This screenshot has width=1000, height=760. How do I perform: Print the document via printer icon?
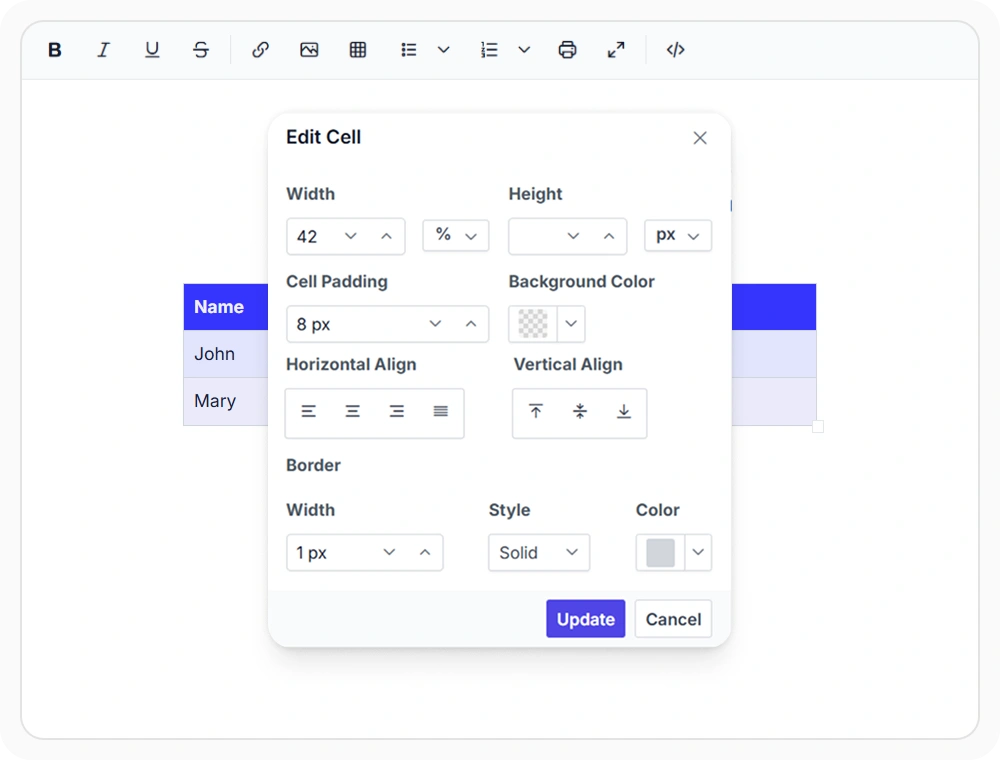point(568,50)
